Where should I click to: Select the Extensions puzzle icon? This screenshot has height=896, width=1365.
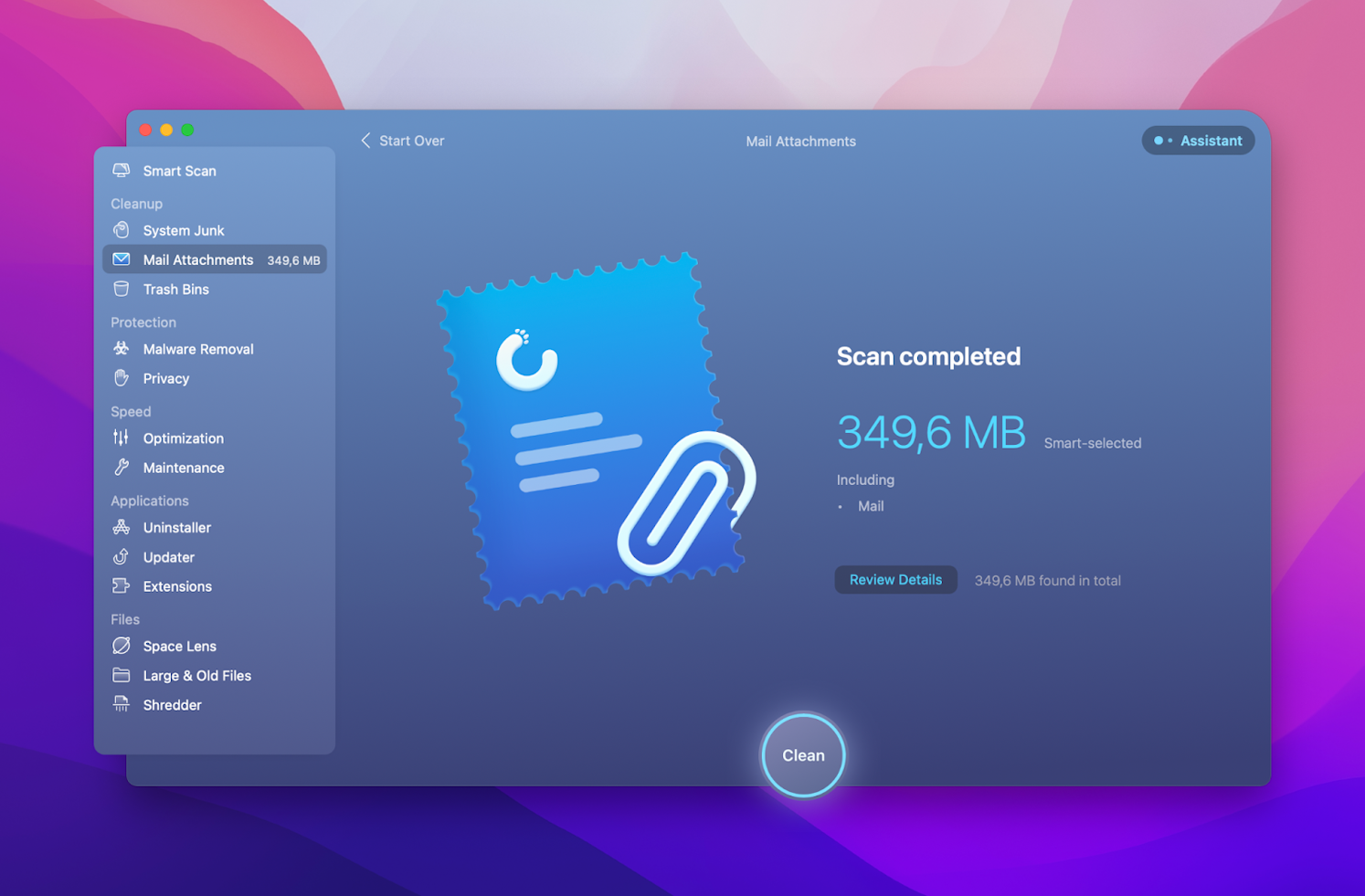[x=121, y=586]
